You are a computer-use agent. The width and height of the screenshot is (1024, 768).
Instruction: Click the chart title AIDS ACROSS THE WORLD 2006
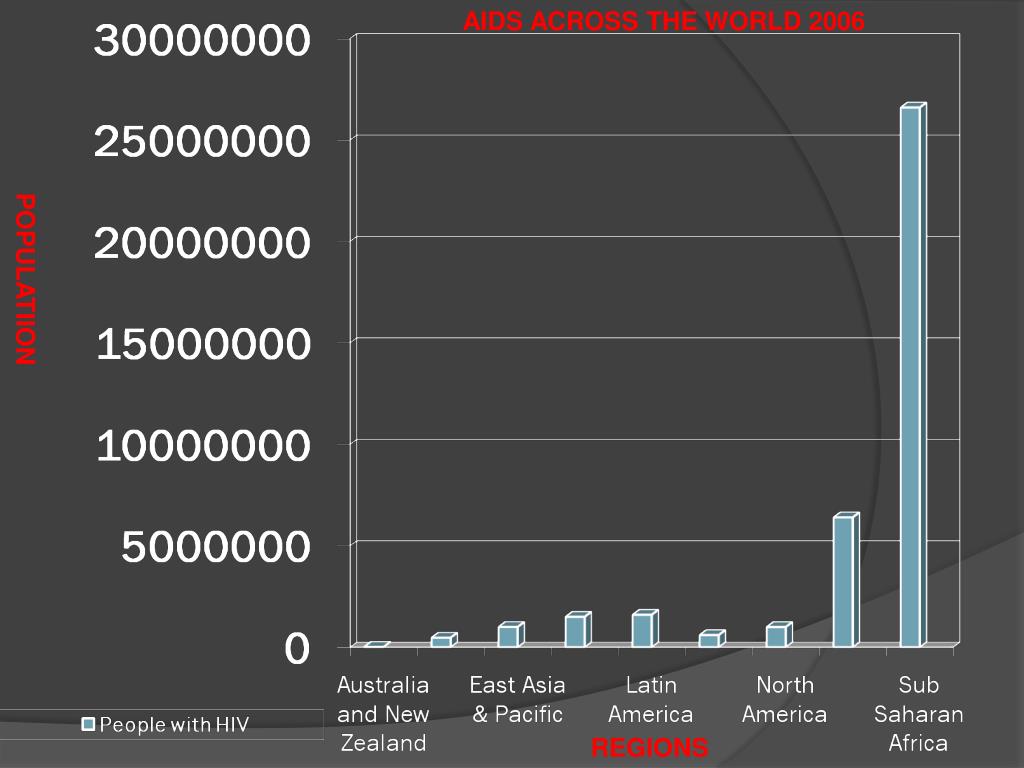pos(664,21)
